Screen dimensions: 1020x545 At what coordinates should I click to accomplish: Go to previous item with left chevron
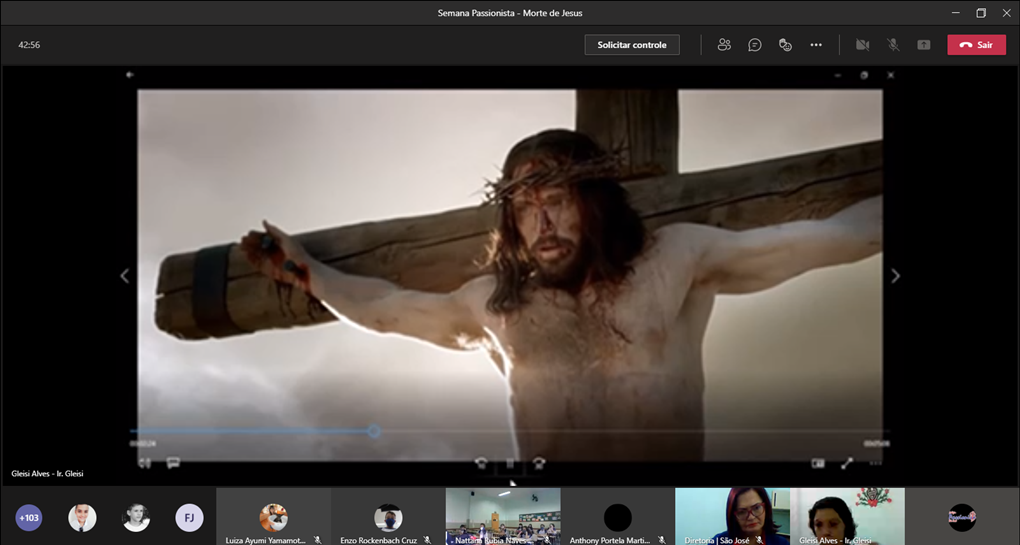[124, 276]
